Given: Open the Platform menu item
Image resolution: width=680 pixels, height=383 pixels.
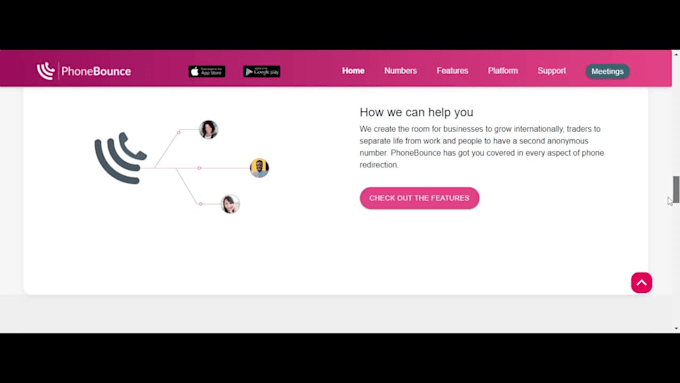Looking at the screenshot, I should pyautogui.click(x=503, y=71).
